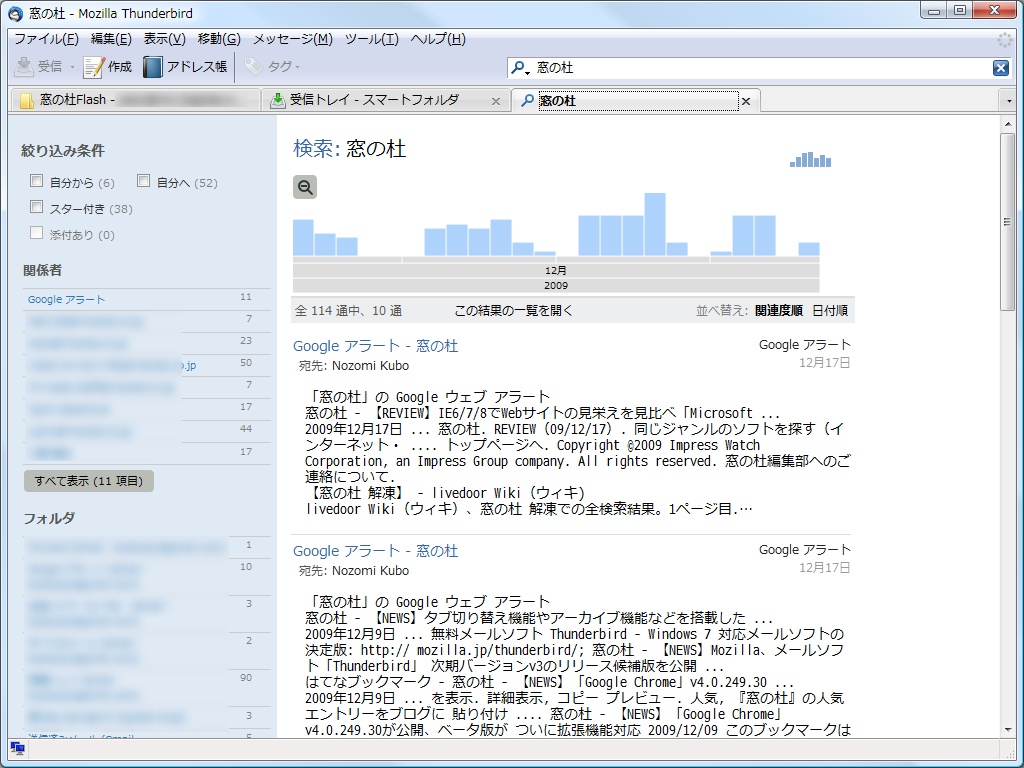Click the Thunderbird icon in the title bar
The width and height of the screenshot is (1024, 768).
(x=15, y=13)
